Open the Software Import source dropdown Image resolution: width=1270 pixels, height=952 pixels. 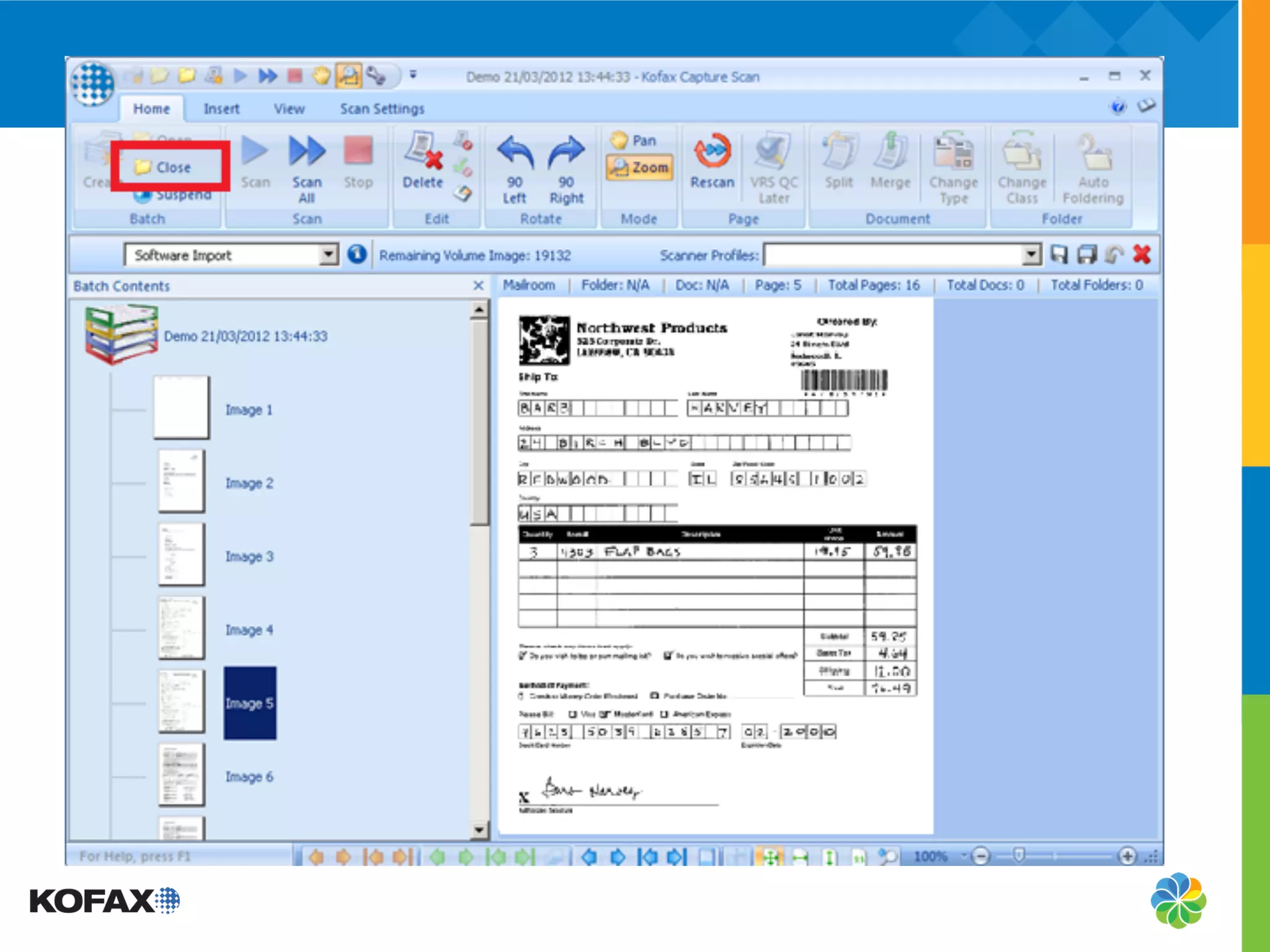click(328, 255)
